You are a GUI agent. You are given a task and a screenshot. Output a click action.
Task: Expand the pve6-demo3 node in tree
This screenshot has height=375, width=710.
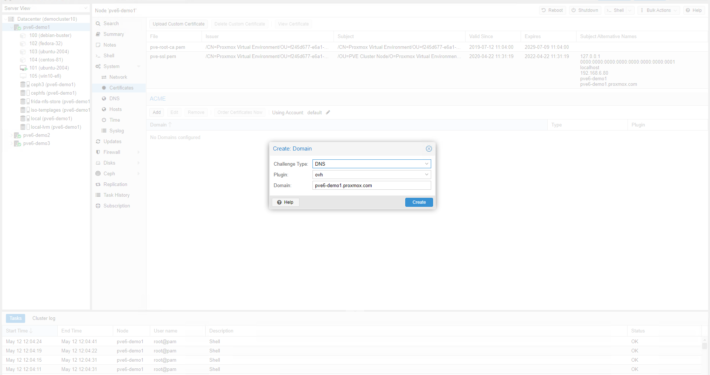coord(11,144)
